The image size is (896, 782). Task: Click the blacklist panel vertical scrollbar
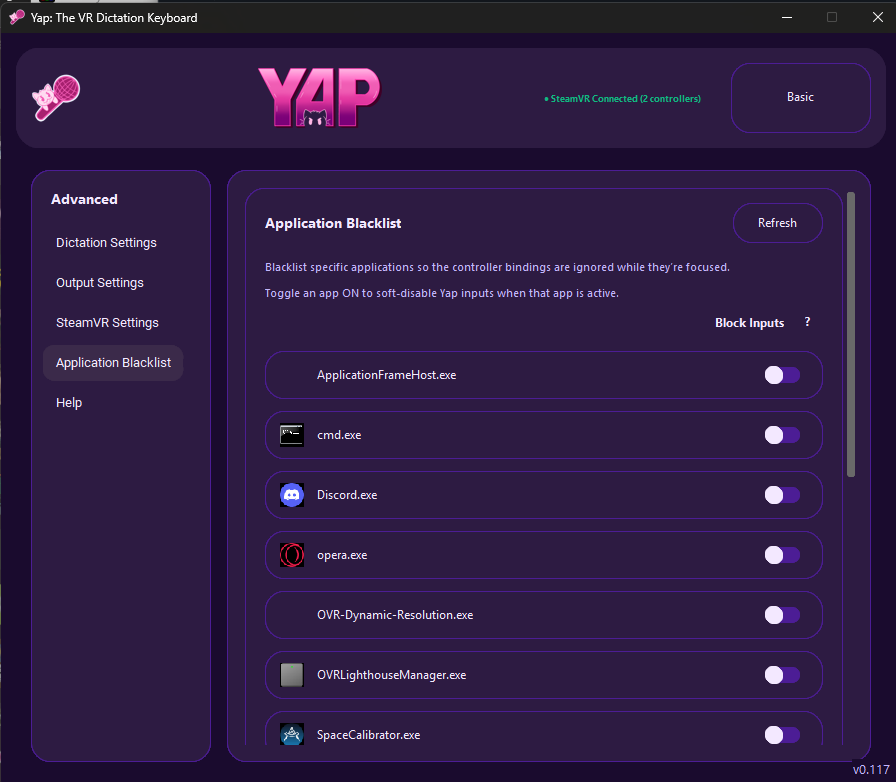(850, 334)
